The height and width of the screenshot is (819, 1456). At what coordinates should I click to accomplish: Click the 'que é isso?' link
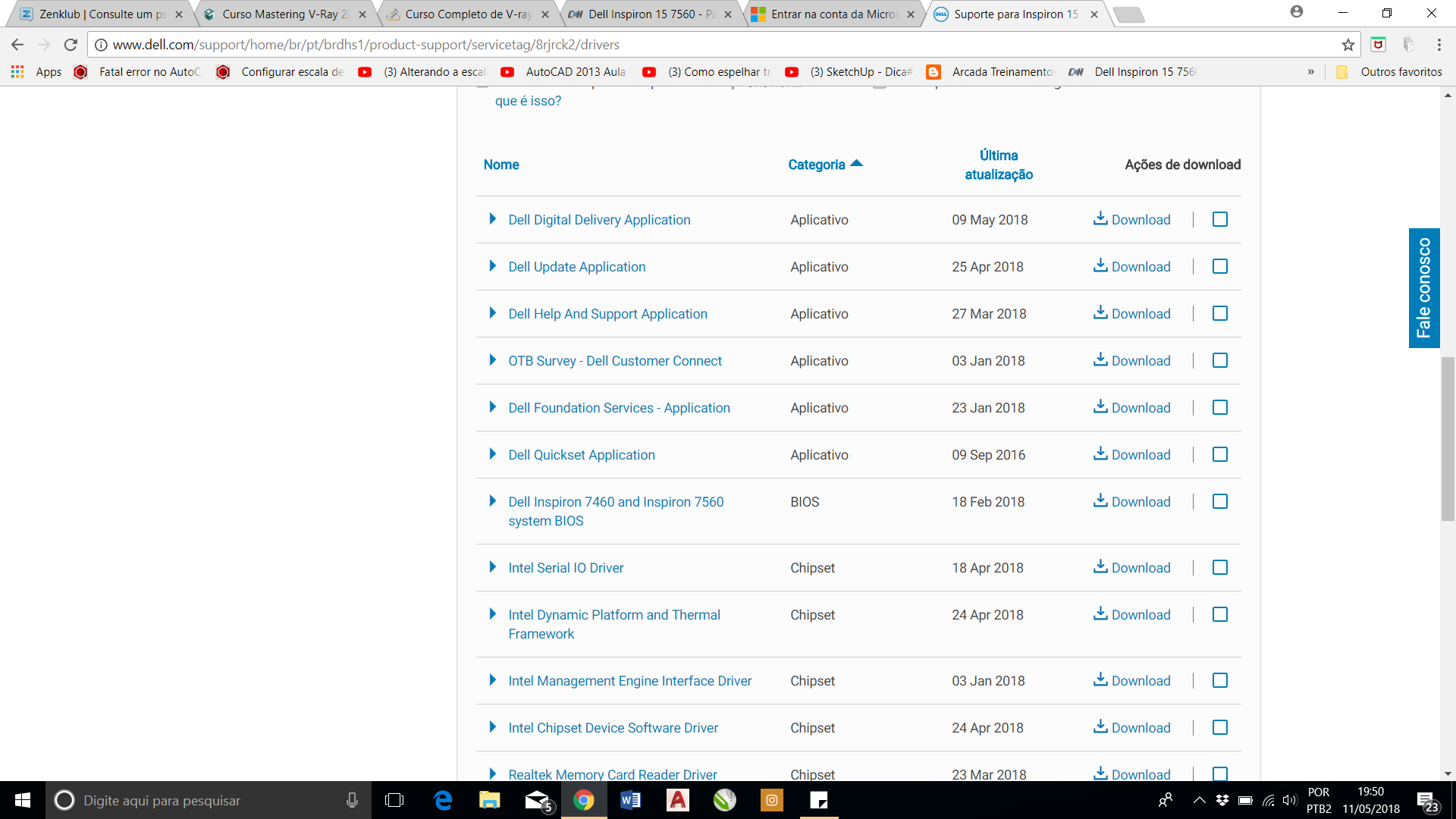click(528, 101)
